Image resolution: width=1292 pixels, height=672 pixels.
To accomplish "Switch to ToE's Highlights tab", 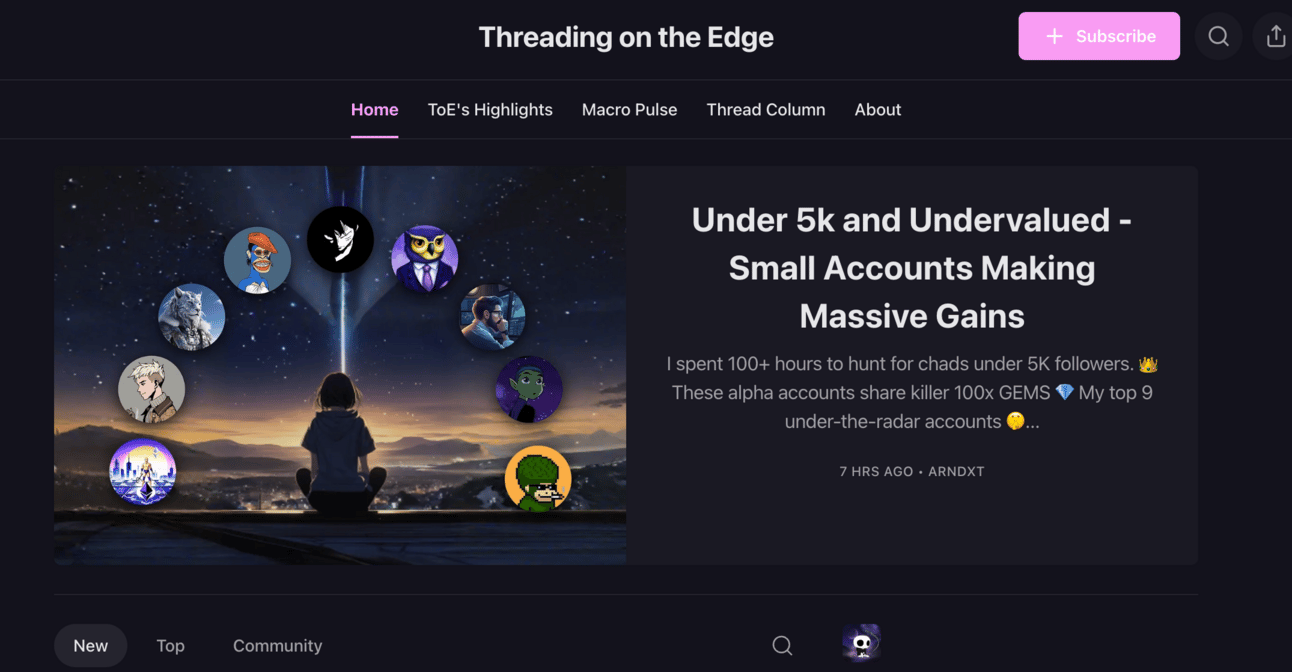I will coord(490,110).
